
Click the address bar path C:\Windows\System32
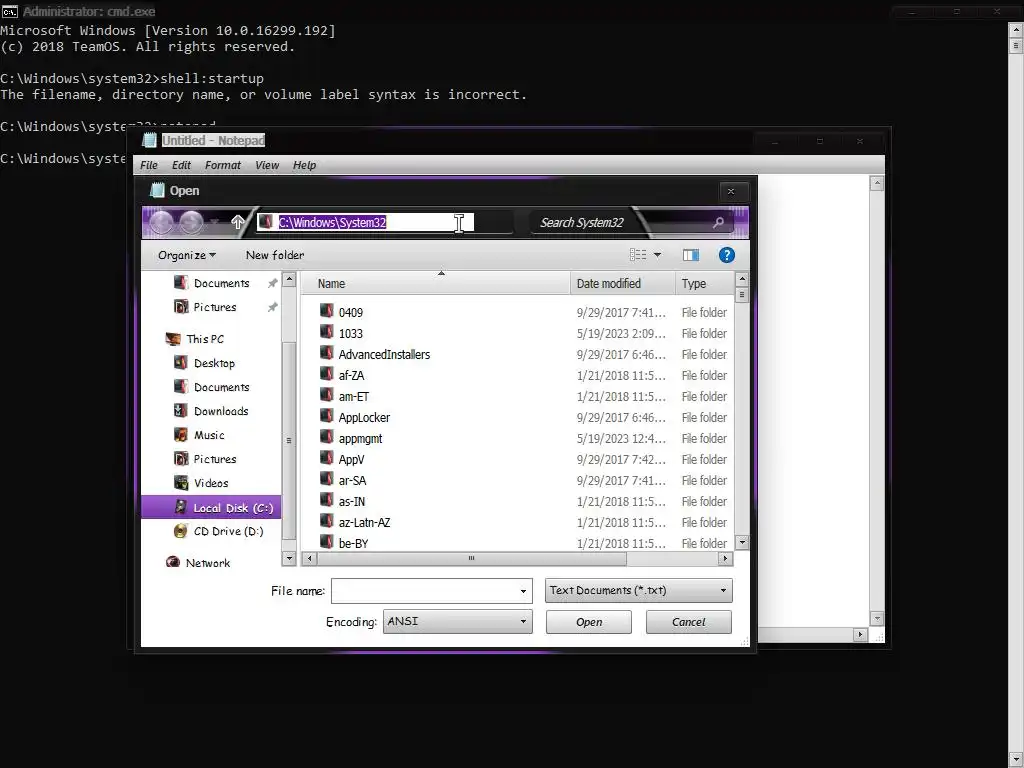pyautogui.click(x=332, y=223)
